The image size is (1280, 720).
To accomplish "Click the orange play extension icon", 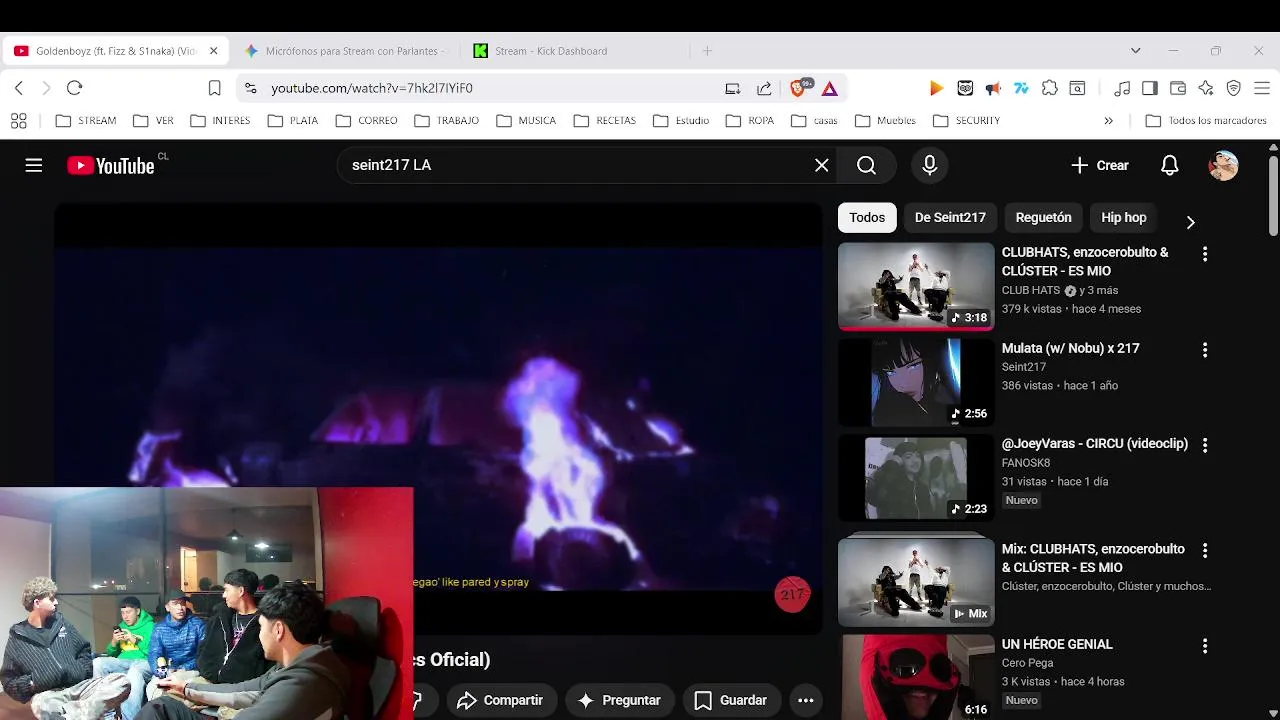I will [936, 88].
